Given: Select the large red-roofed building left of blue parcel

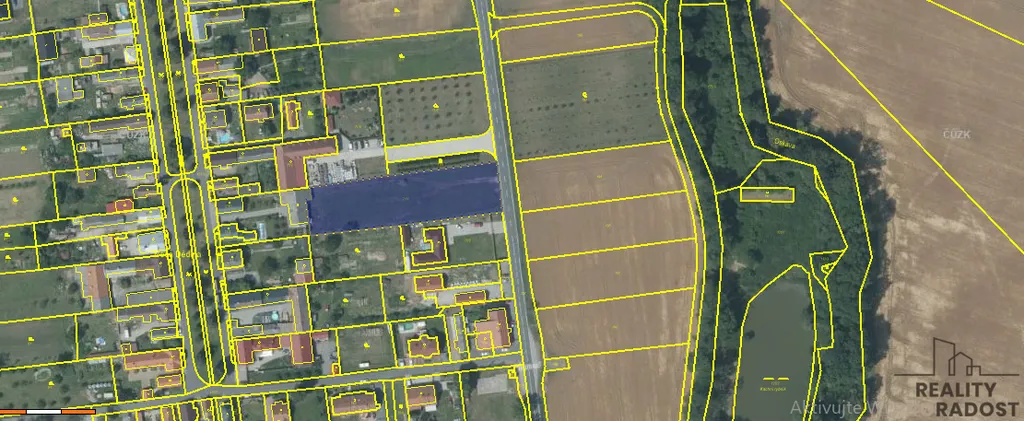Looking at the screenshot, I should tap(291, 169).
